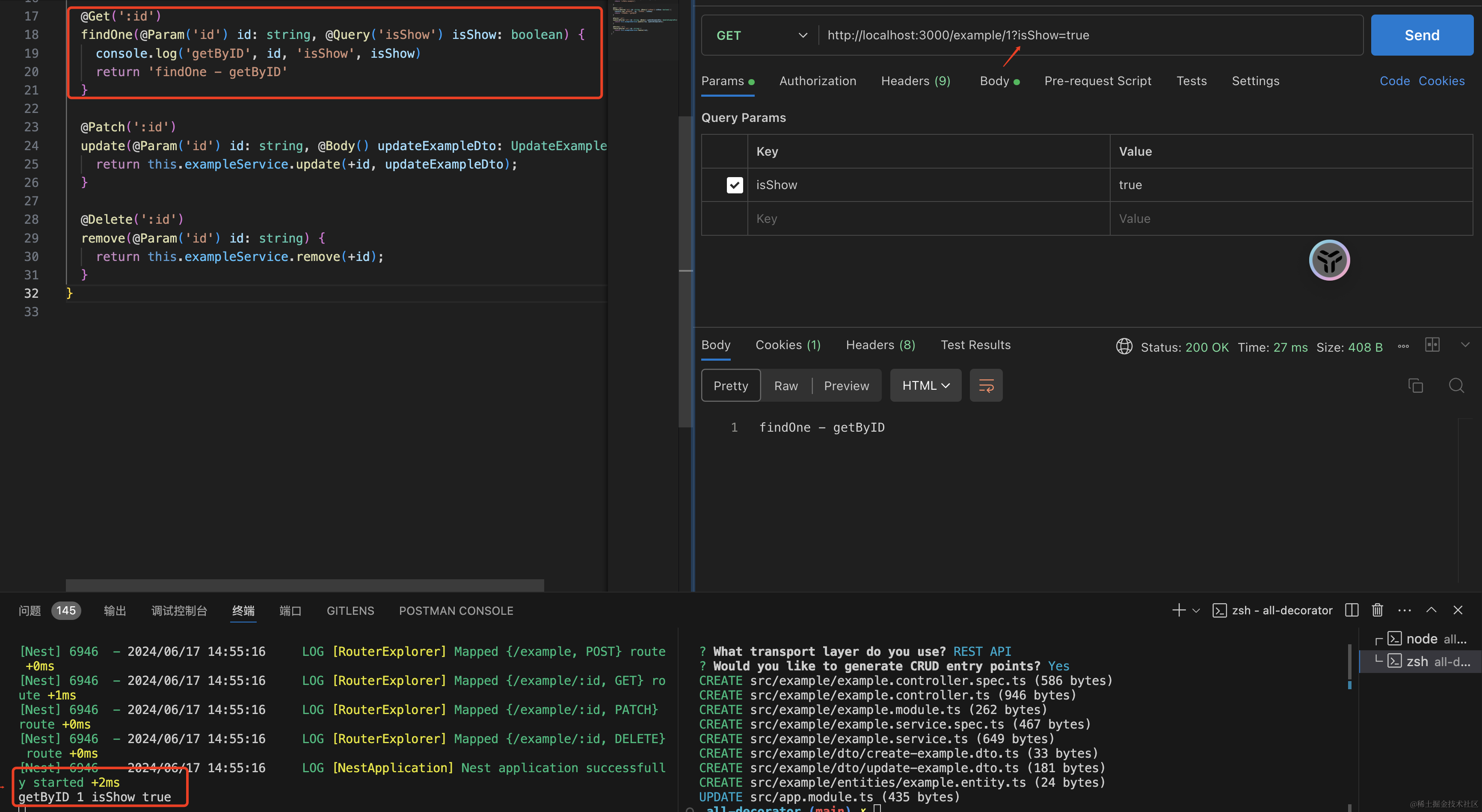Click the kill terminal trash icon

coord(1377,610)
